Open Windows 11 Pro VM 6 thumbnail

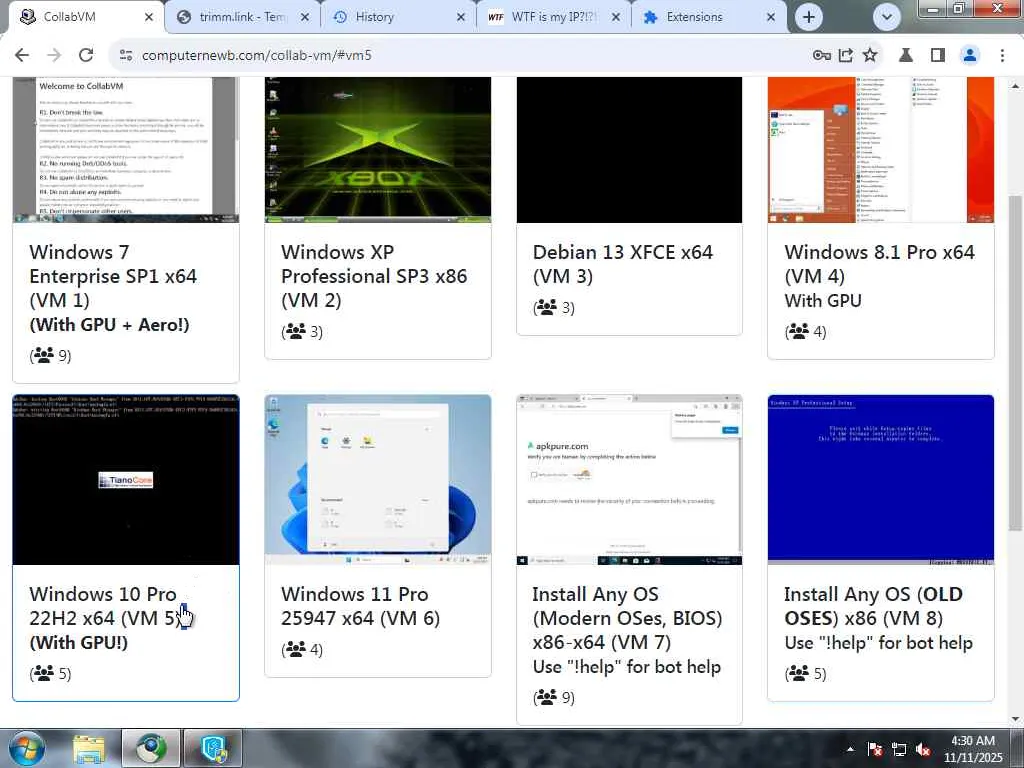pos(378,479)
